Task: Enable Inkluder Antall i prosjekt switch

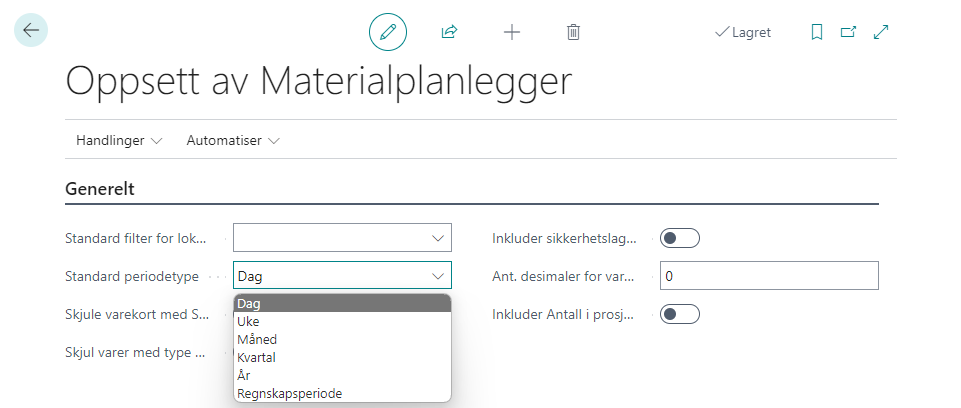Action: tap(680, 314)
